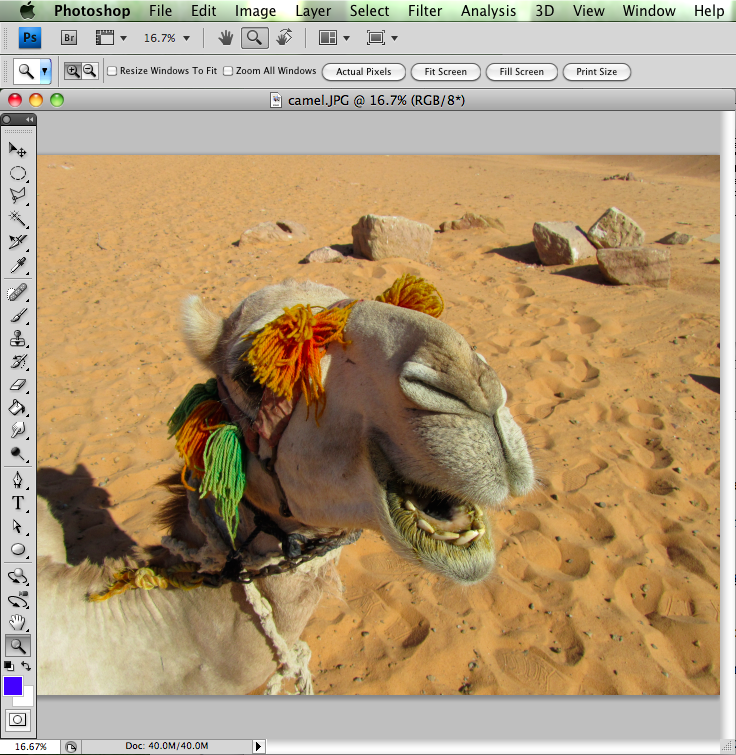Click the Ps application logo
This screenshot has height=755, width=736.
coord(30,38)
